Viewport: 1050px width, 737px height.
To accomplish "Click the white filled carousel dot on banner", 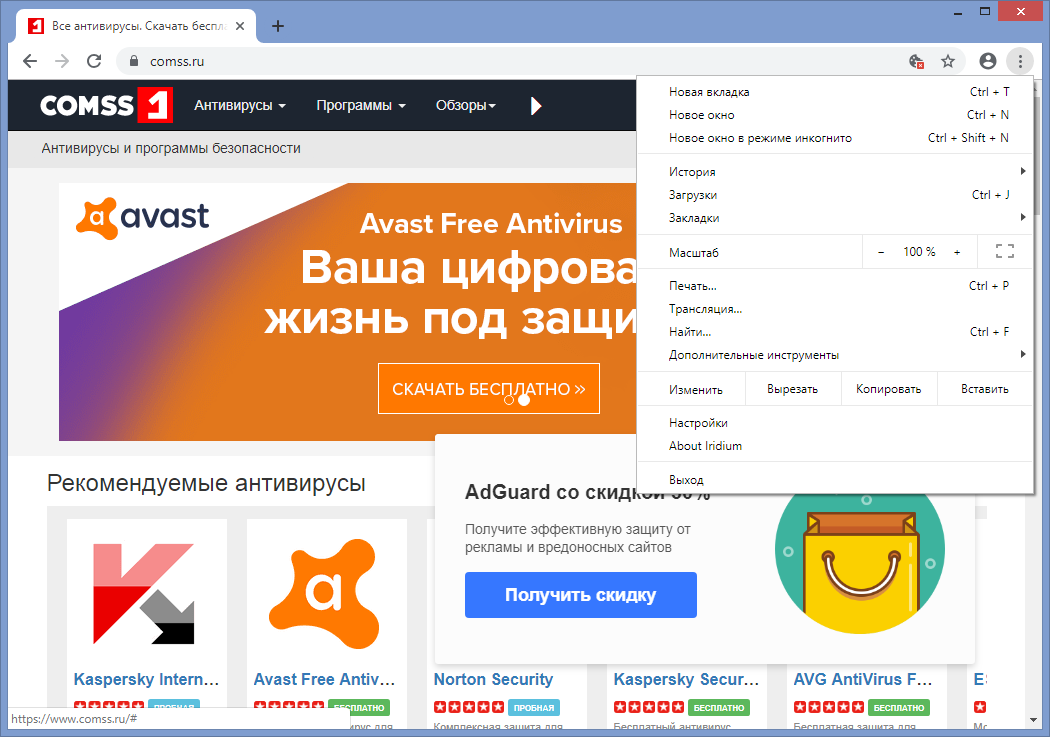I will click(x=524, y=400).
